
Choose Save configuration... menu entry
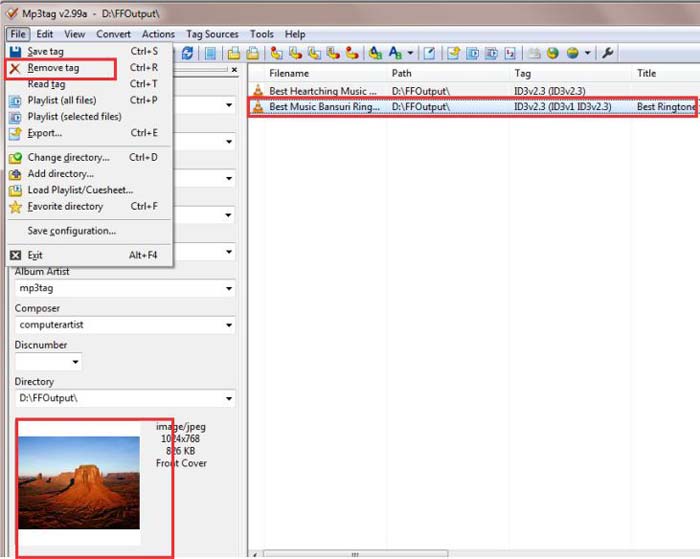(89, 231)
